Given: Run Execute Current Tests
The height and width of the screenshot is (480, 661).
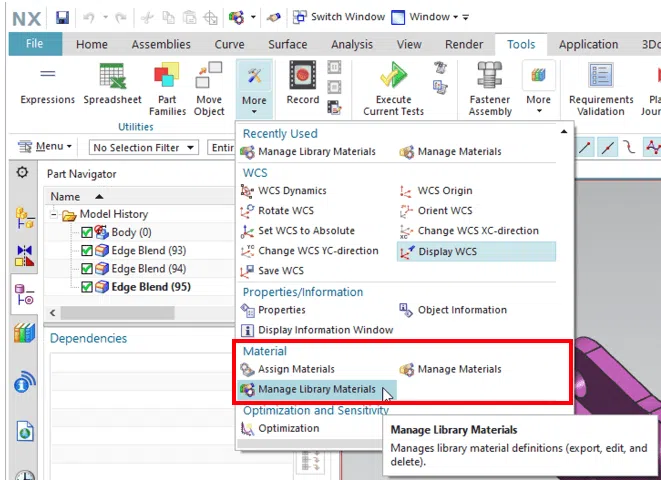Looking at the screenshot, I should pyautogui.click(x=394, y=89).
